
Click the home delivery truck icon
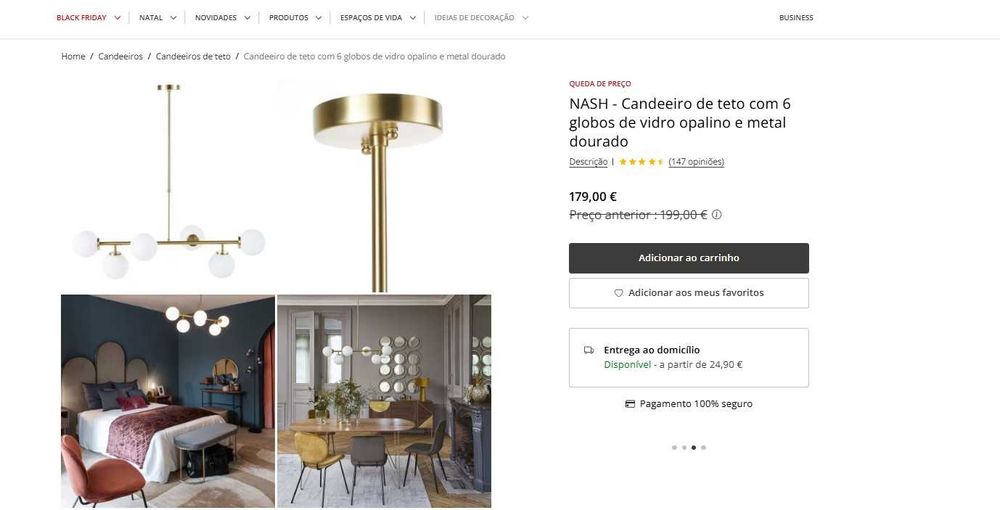point(589,350)
